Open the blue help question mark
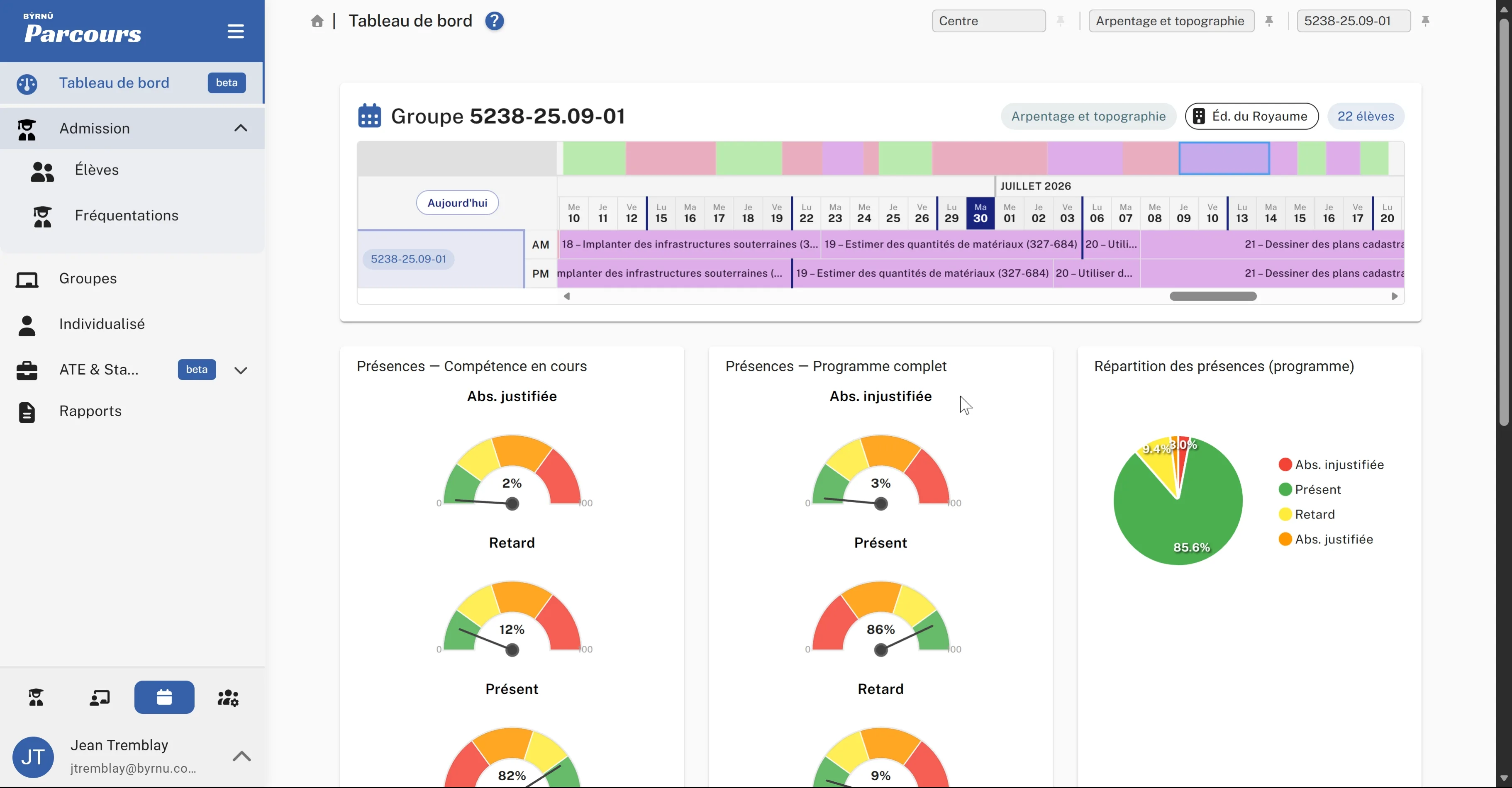 494,21
